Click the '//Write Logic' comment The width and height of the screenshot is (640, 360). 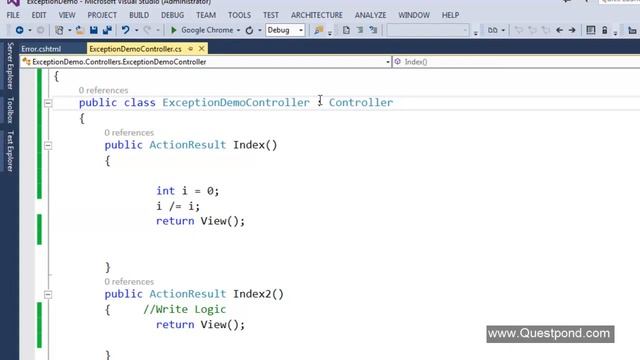coord(184,309)
